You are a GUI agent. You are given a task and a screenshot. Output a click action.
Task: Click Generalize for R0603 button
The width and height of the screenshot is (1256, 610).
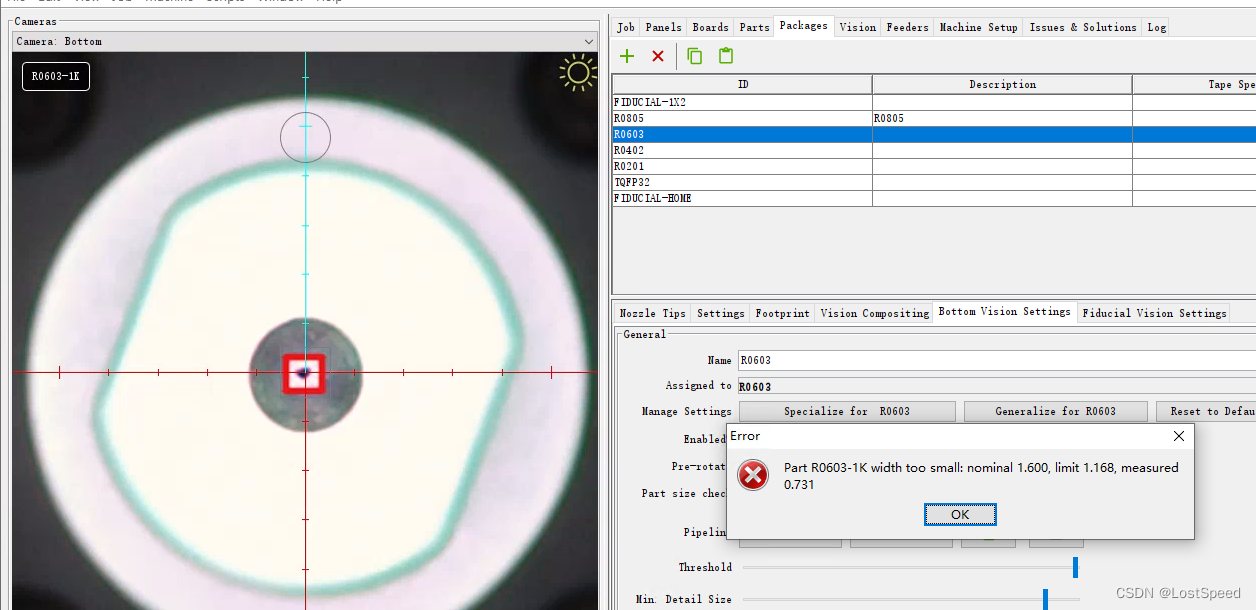coord(1055,411)
